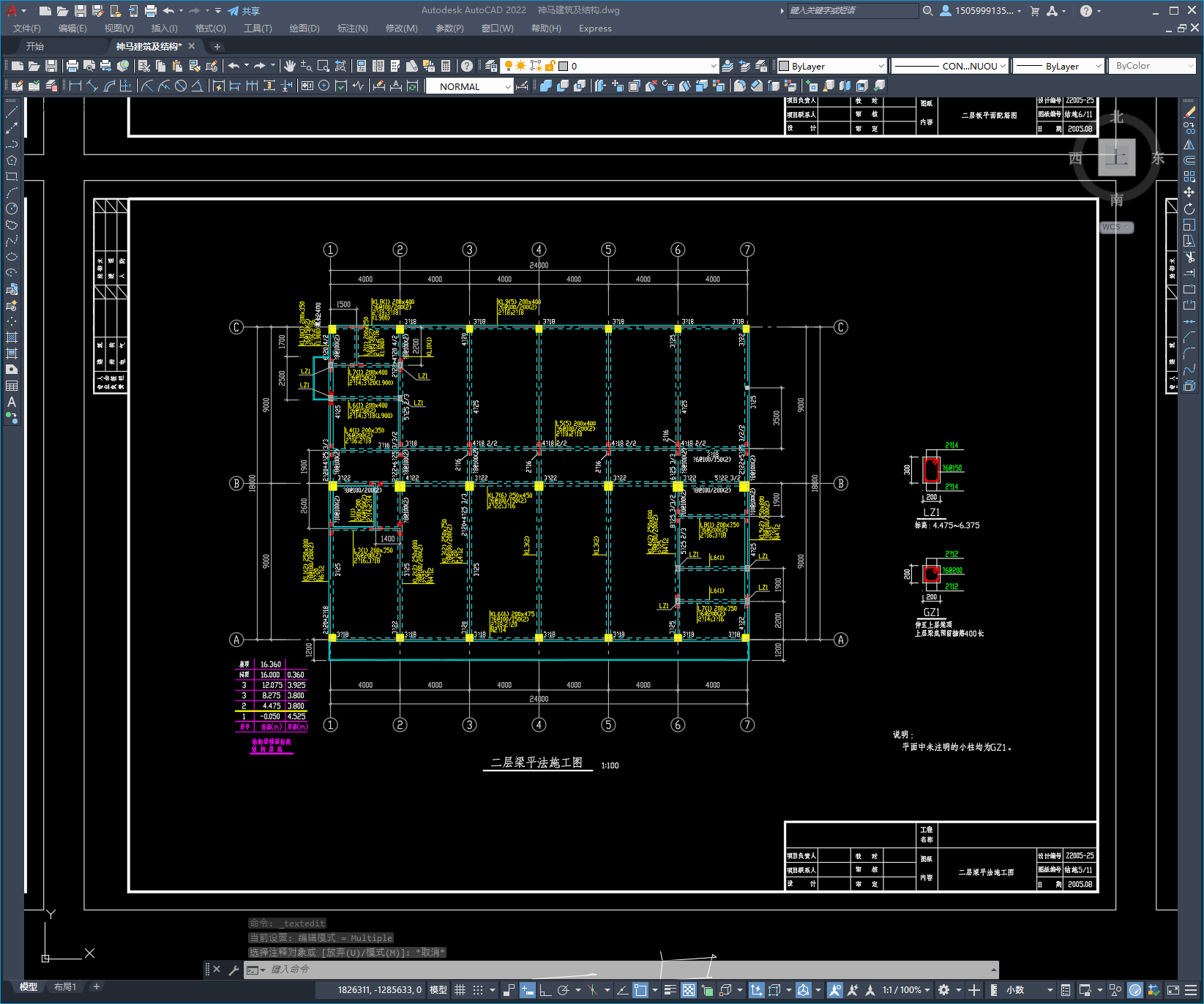
Task: Select the Rotate tool in modify toolbar
Action: point(1189,209)
